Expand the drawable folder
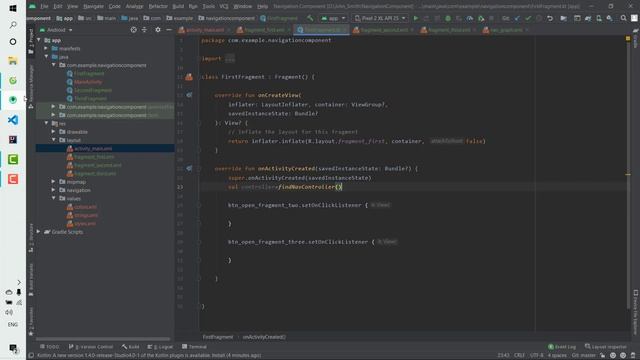 point(54,132)
